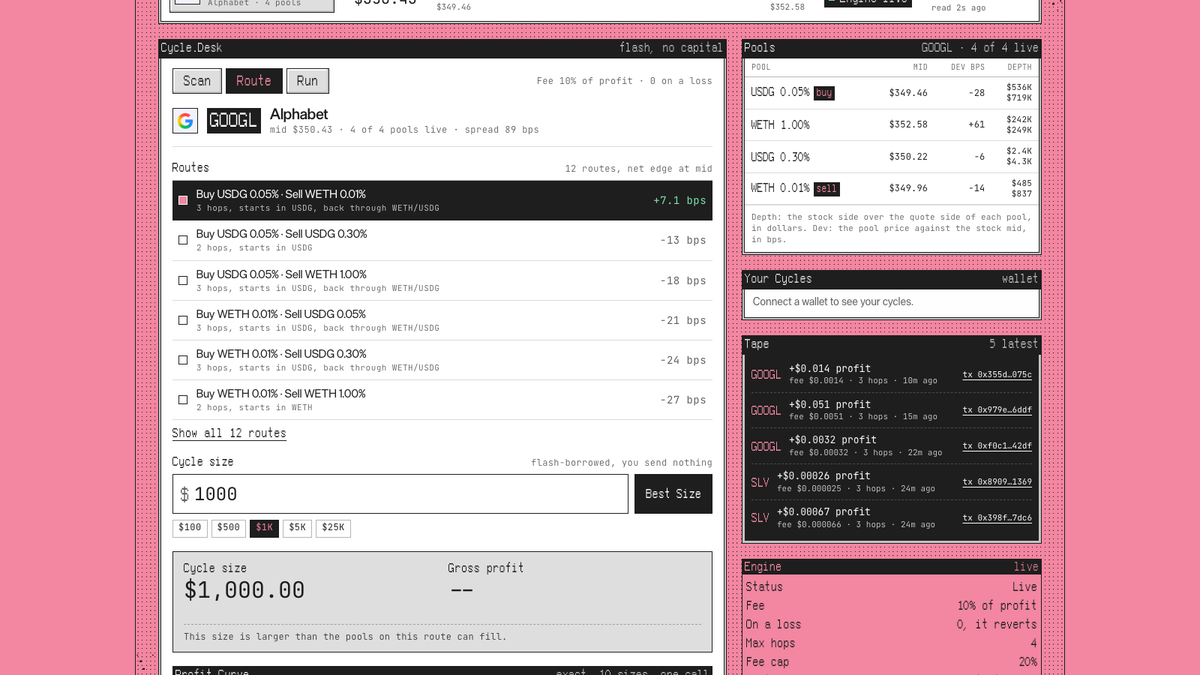Click the -27 bps net edge value

[x=683, y=400]
